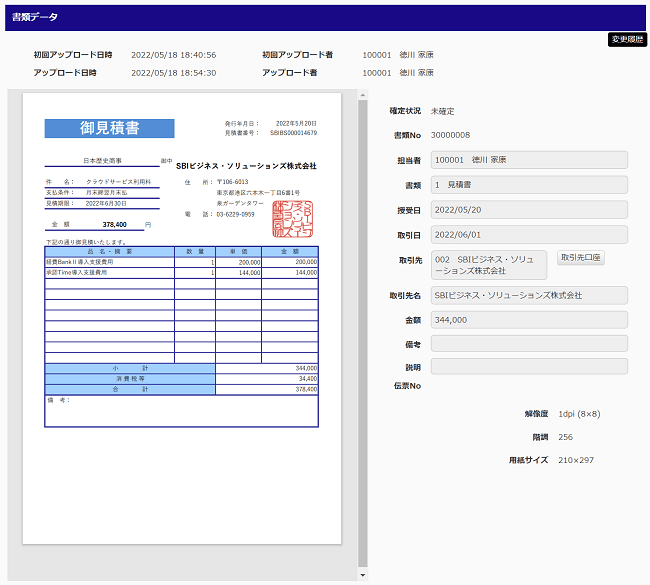
Task: Click the 金額 field showing 344,000
Action: pos(529,320)
